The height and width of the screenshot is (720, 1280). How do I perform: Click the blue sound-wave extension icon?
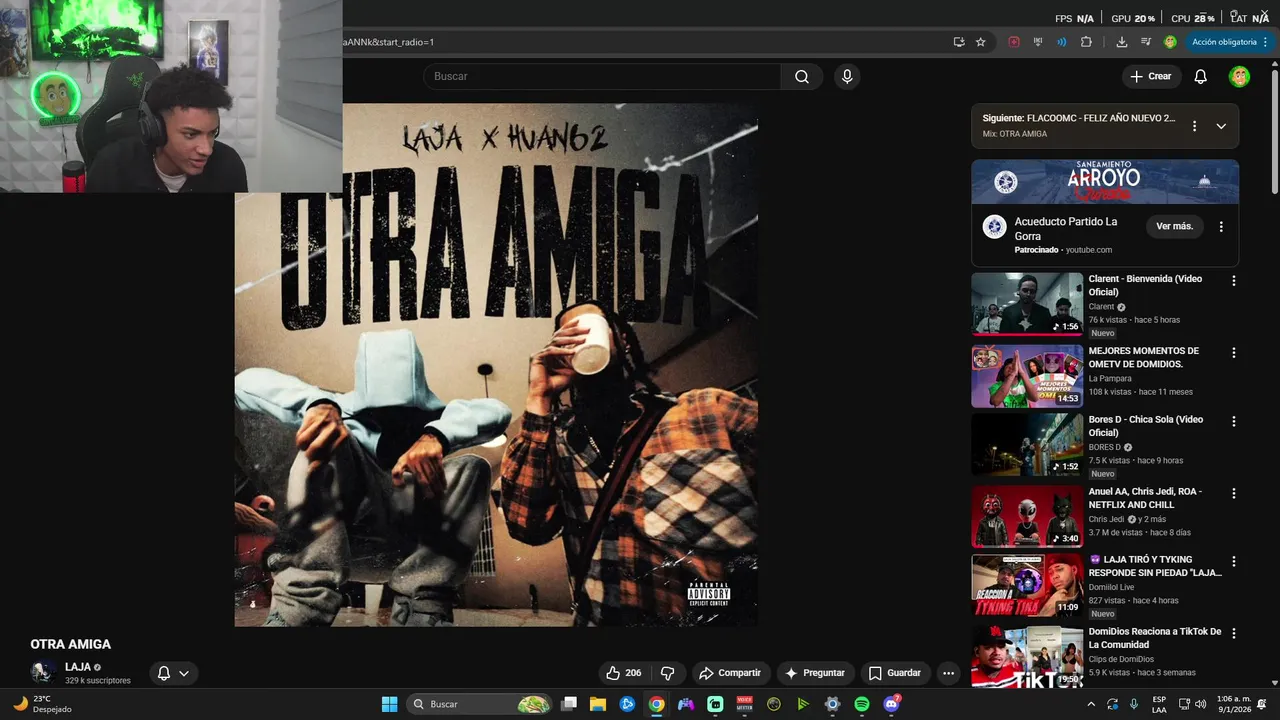coord(1061,42)
